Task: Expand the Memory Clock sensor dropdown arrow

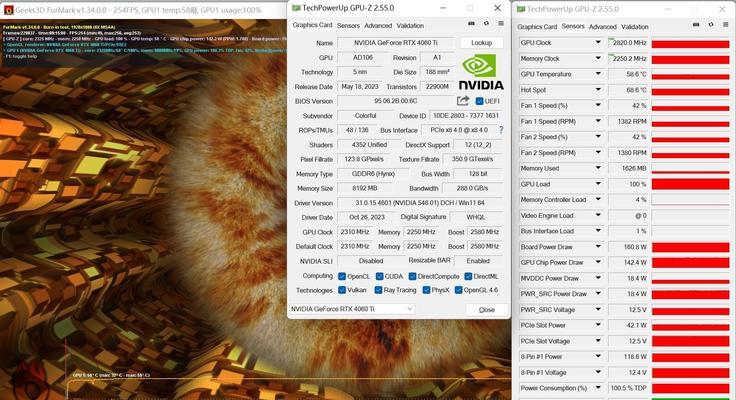Action: click(x=598, y=58)
